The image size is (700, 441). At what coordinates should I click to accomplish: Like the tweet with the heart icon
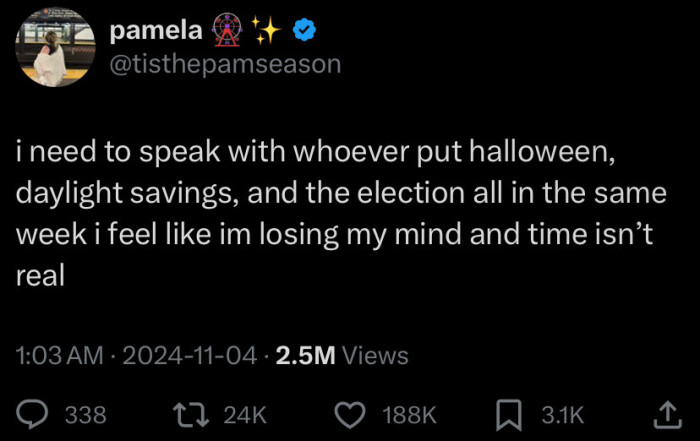[x=349, y=413]
